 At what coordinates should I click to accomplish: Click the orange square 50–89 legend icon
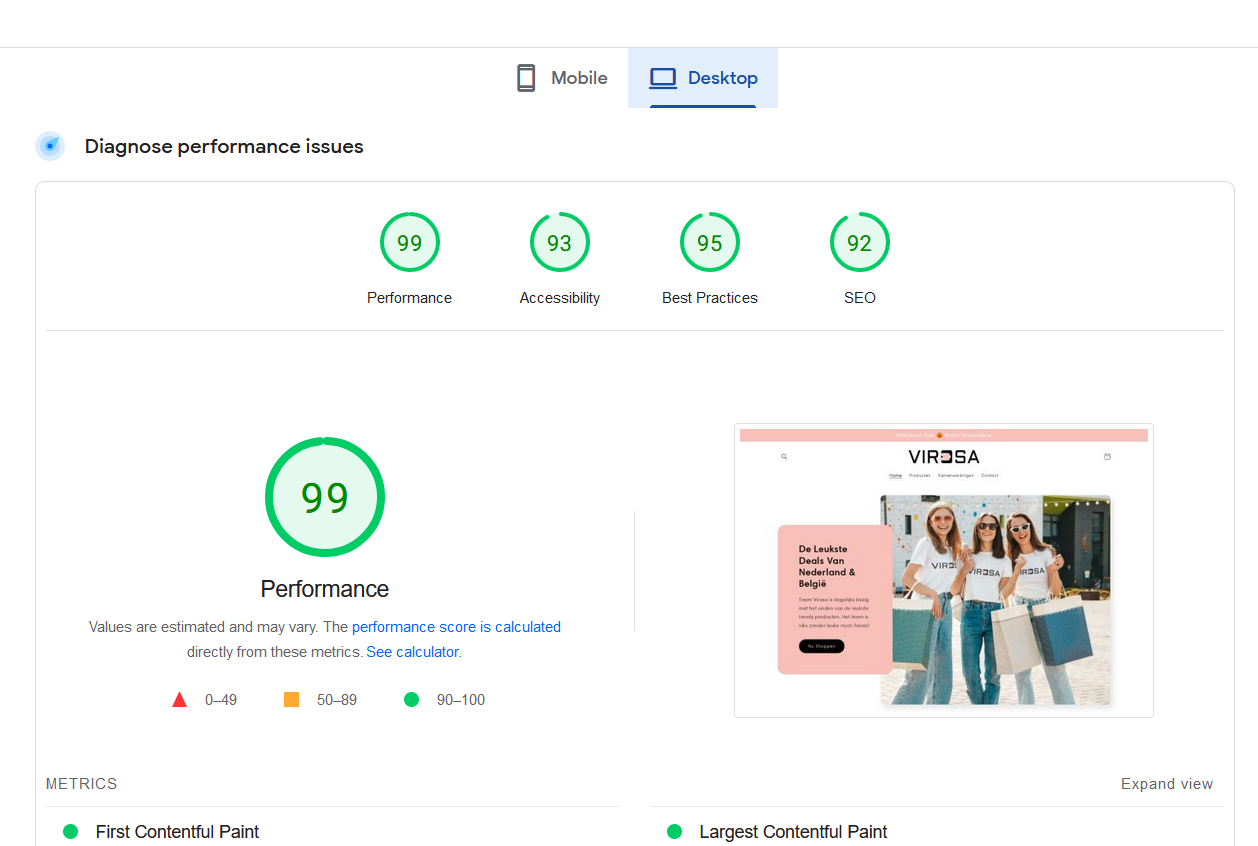pos(292,700)
